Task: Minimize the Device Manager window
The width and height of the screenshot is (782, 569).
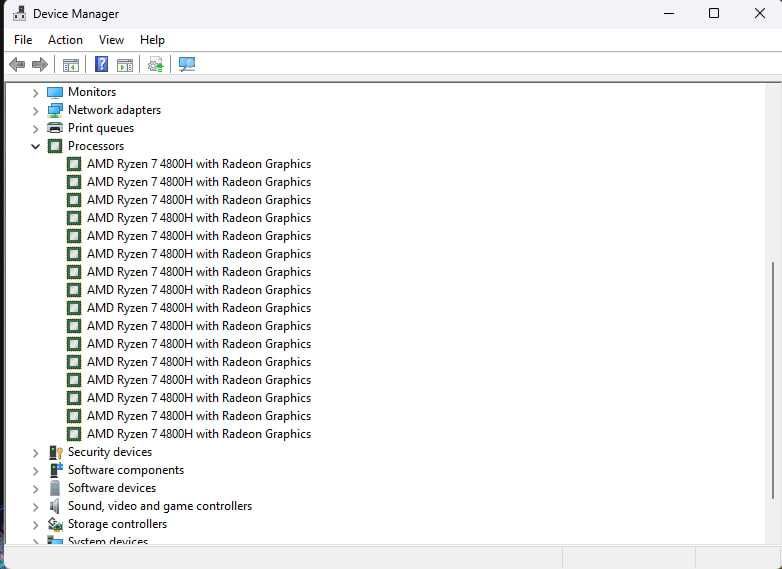Action: [x=669, y=13]
